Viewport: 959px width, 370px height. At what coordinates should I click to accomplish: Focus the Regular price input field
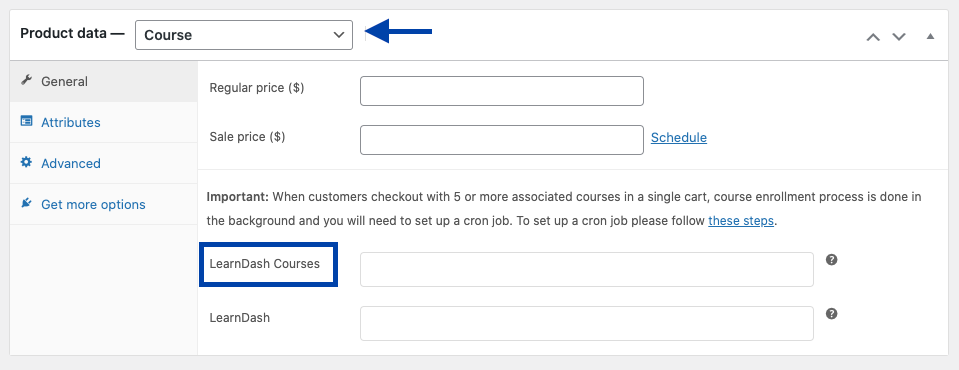502,91
